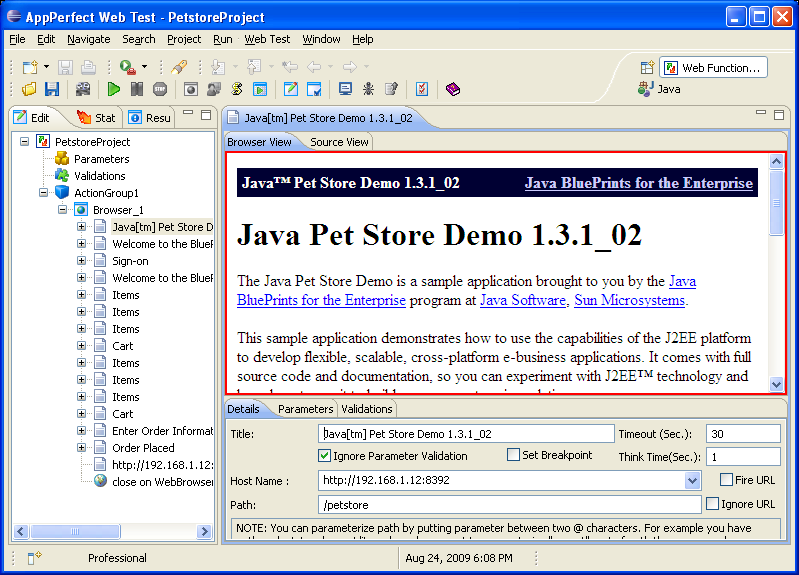Open External Tools dropdown arrow
This screenshot has width=799, height=575.
pyautogui.click(x=144, y=67)
